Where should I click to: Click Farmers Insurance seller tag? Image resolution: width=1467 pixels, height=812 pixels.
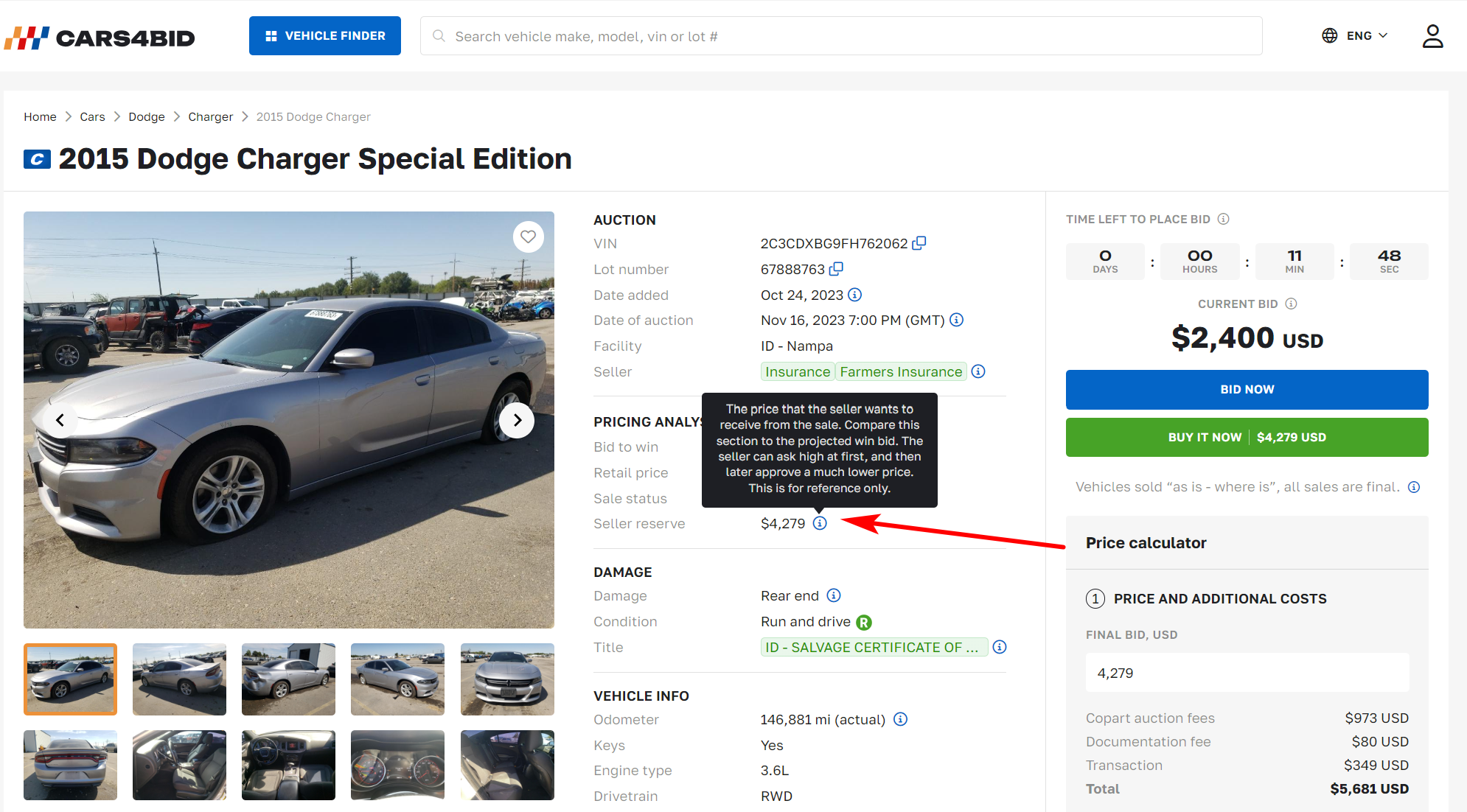click(901, 371)
